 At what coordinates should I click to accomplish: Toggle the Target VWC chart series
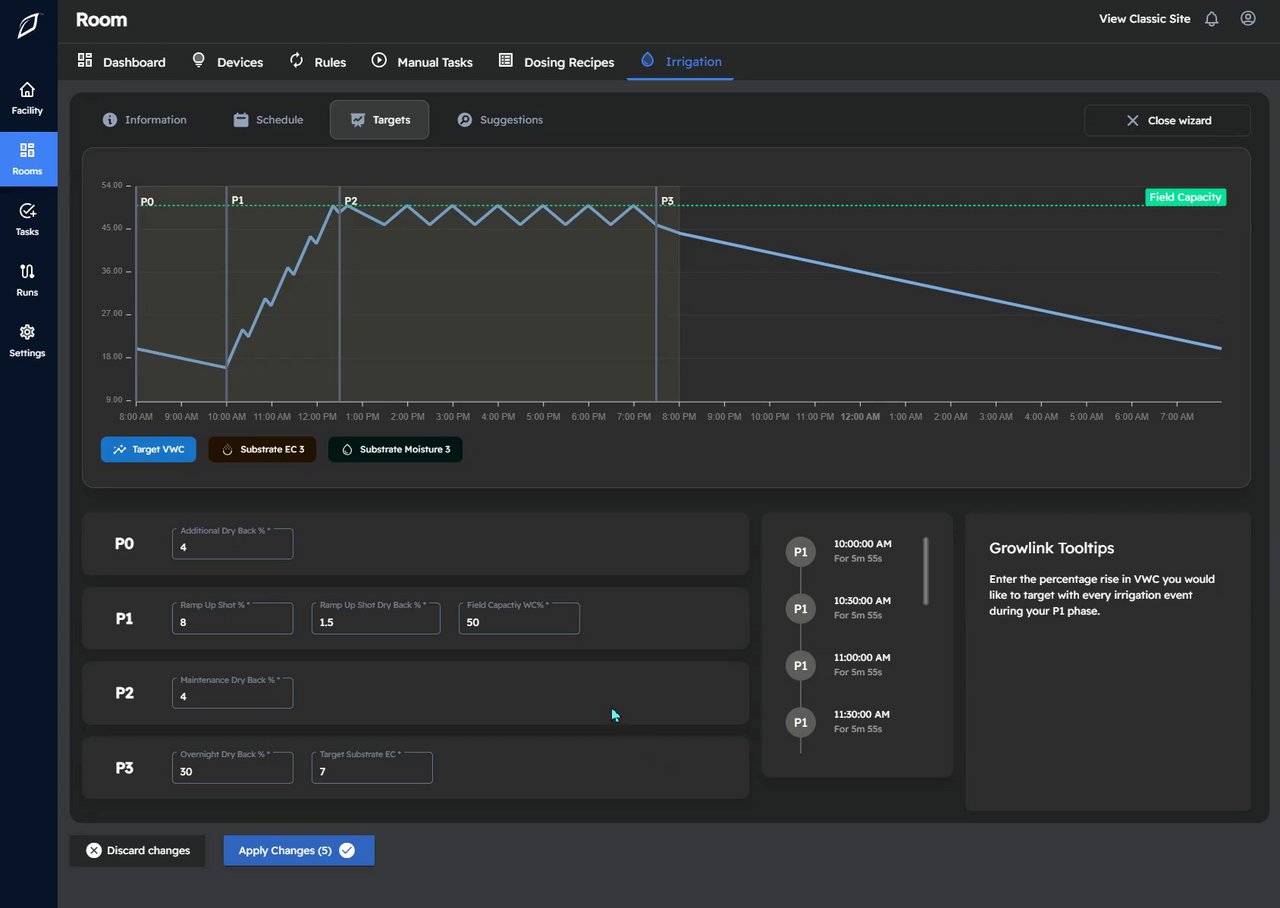[148, 450]
